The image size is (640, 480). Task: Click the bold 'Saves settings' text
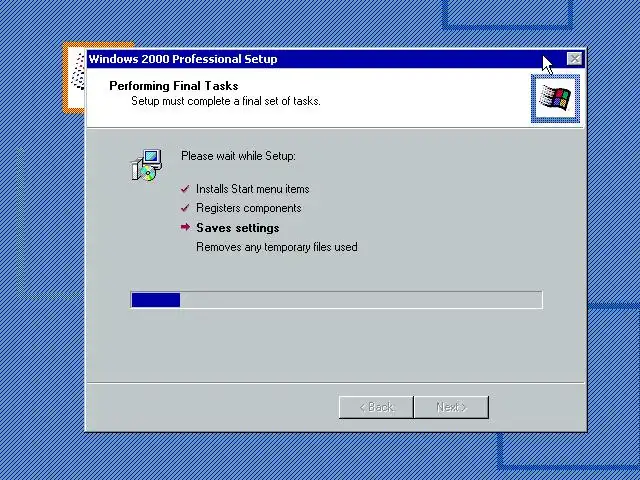pos(238,228)
